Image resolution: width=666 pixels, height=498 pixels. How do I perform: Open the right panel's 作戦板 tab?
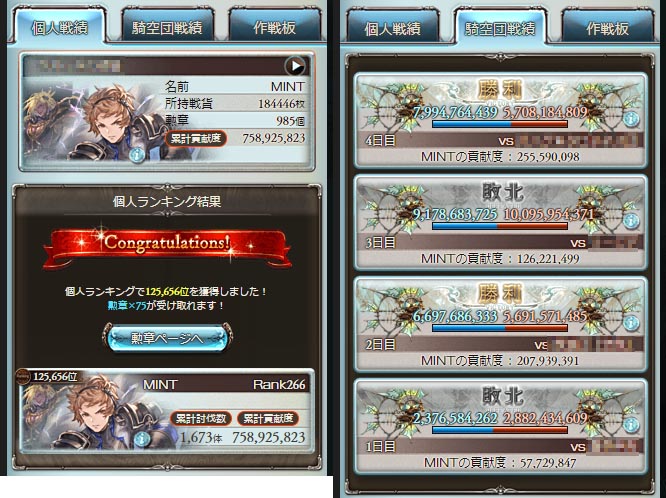point(607,29)
